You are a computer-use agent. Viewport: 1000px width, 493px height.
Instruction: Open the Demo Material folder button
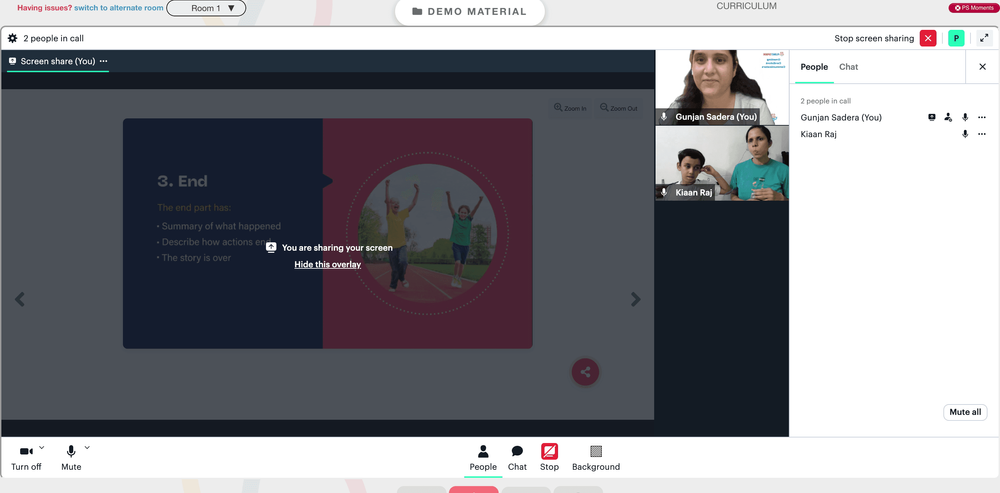[x=469, y=11]
